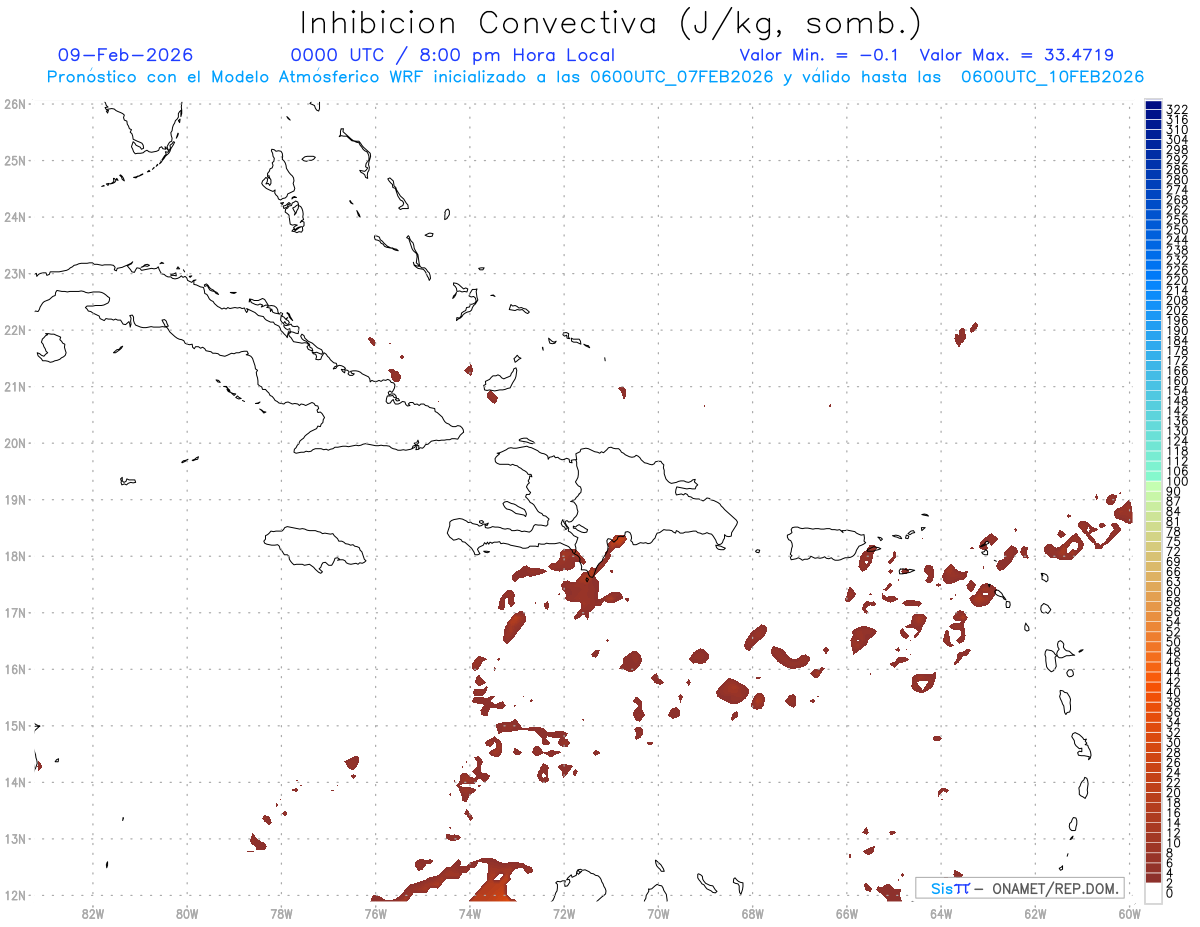Click the orange 50 legend swatch
The height and width of the screenshot is (927, 1200).
1154,642
